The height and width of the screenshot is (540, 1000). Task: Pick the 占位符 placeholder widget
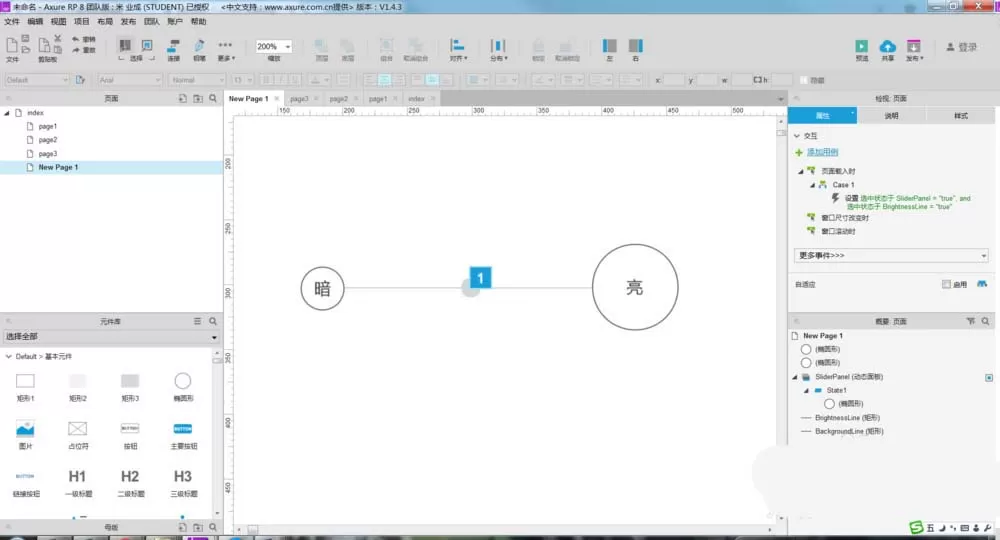coord(77,435)
